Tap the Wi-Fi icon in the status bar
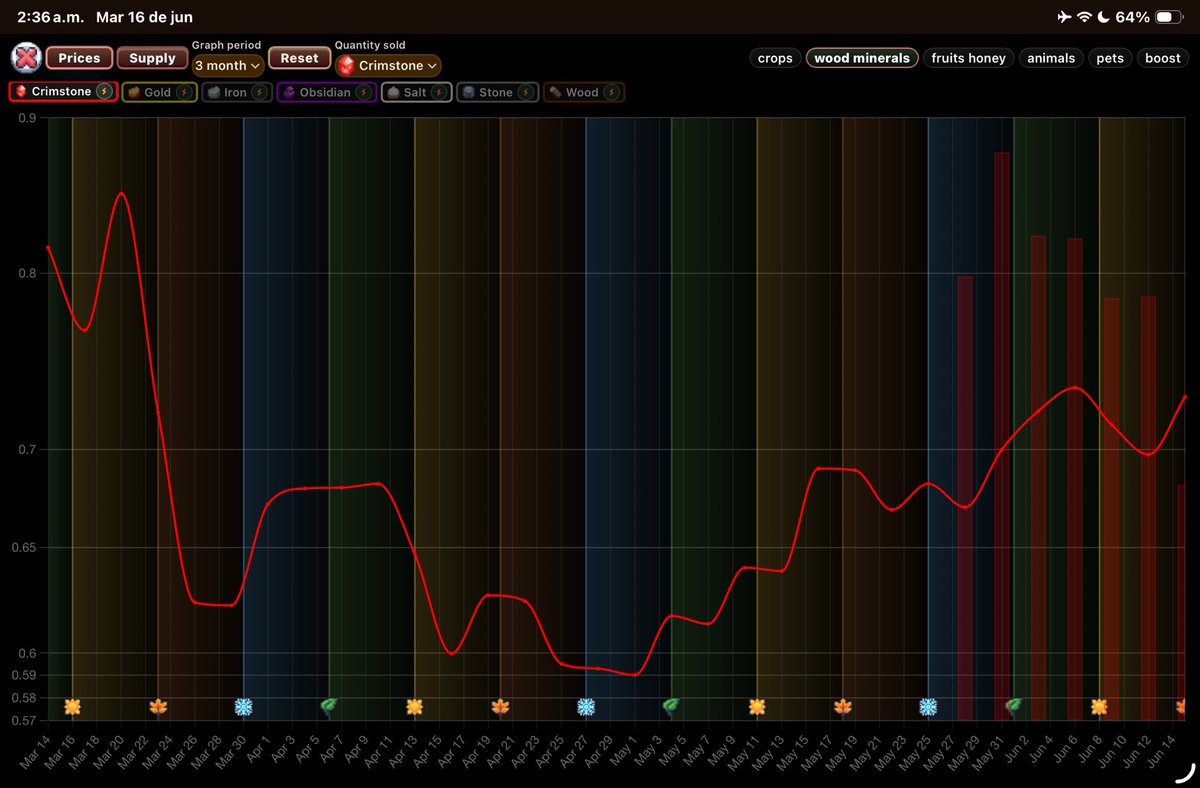 (x=1083, y=17)
